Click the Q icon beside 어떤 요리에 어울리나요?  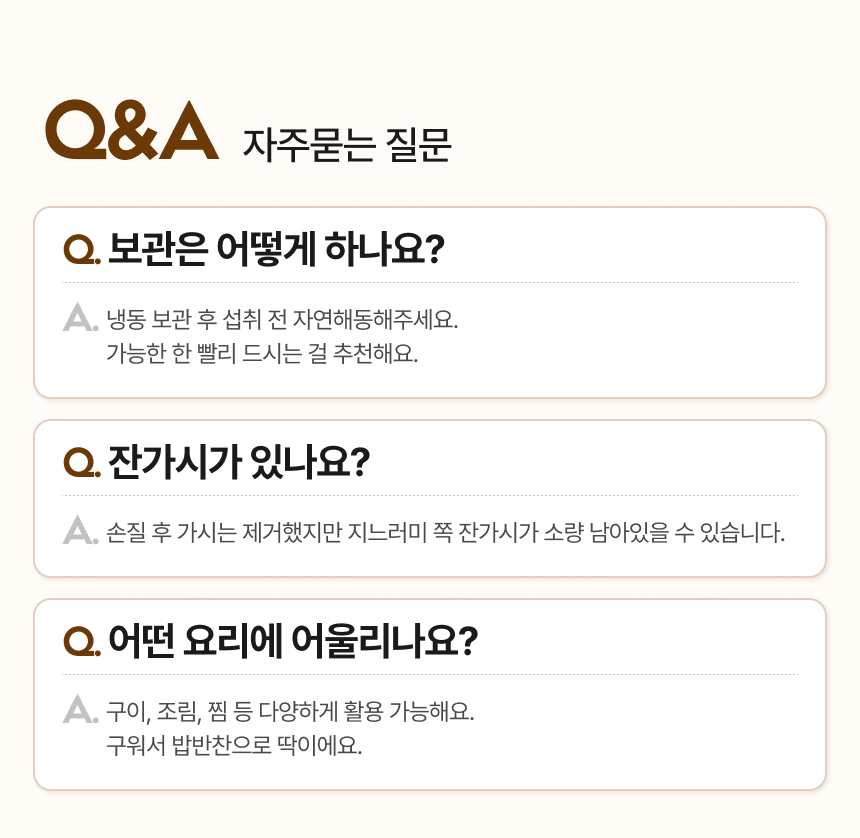point(79,640)
